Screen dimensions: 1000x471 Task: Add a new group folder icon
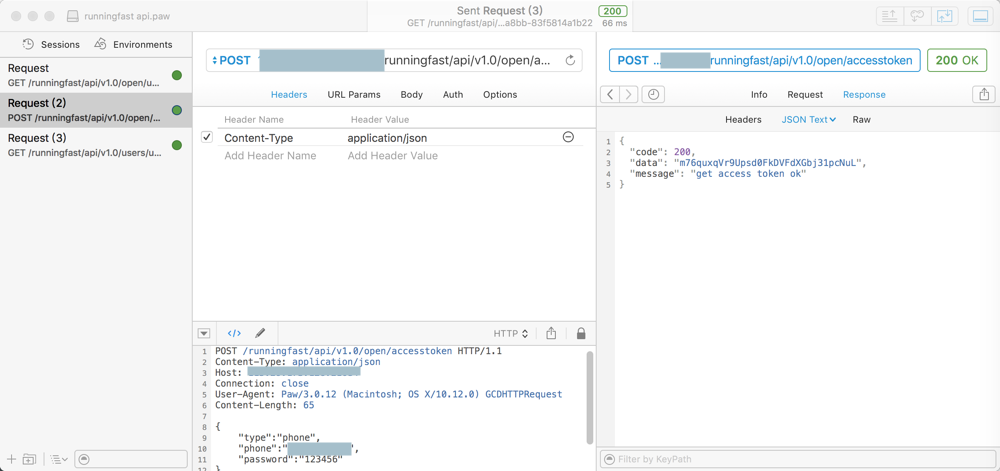coord(29,459)
